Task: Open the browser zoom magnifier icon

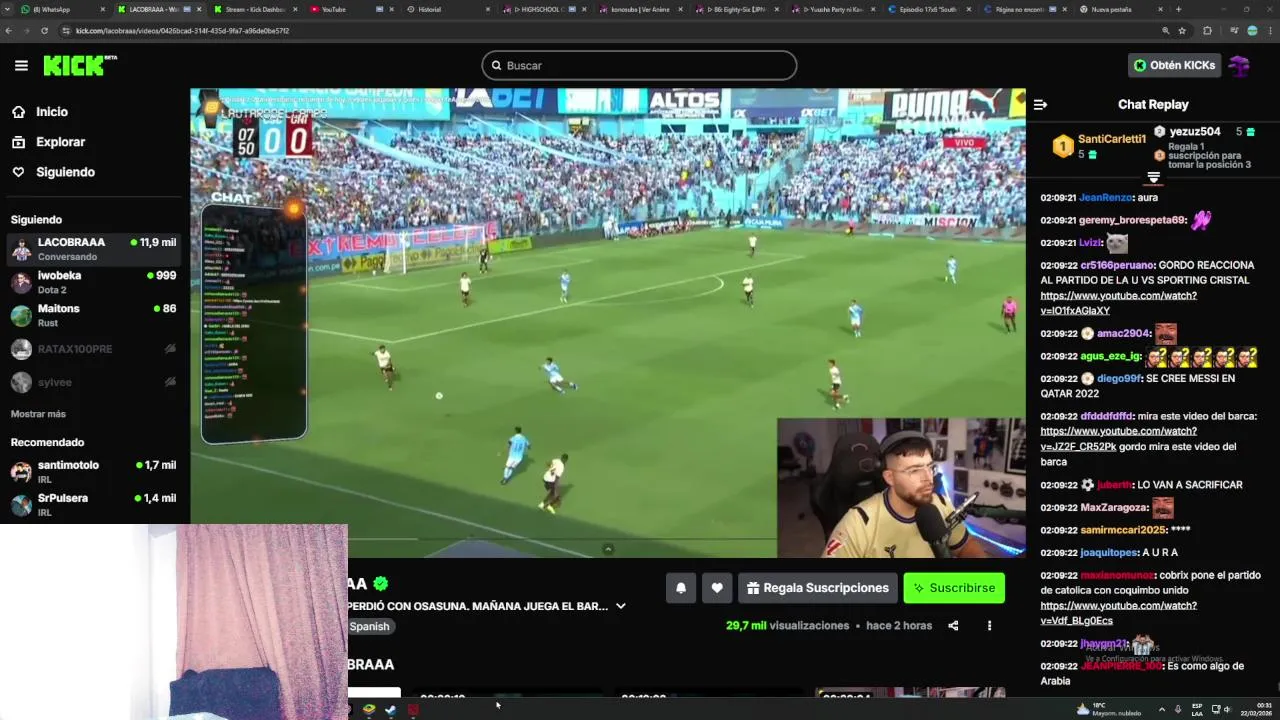Action: coord(1166,31)
